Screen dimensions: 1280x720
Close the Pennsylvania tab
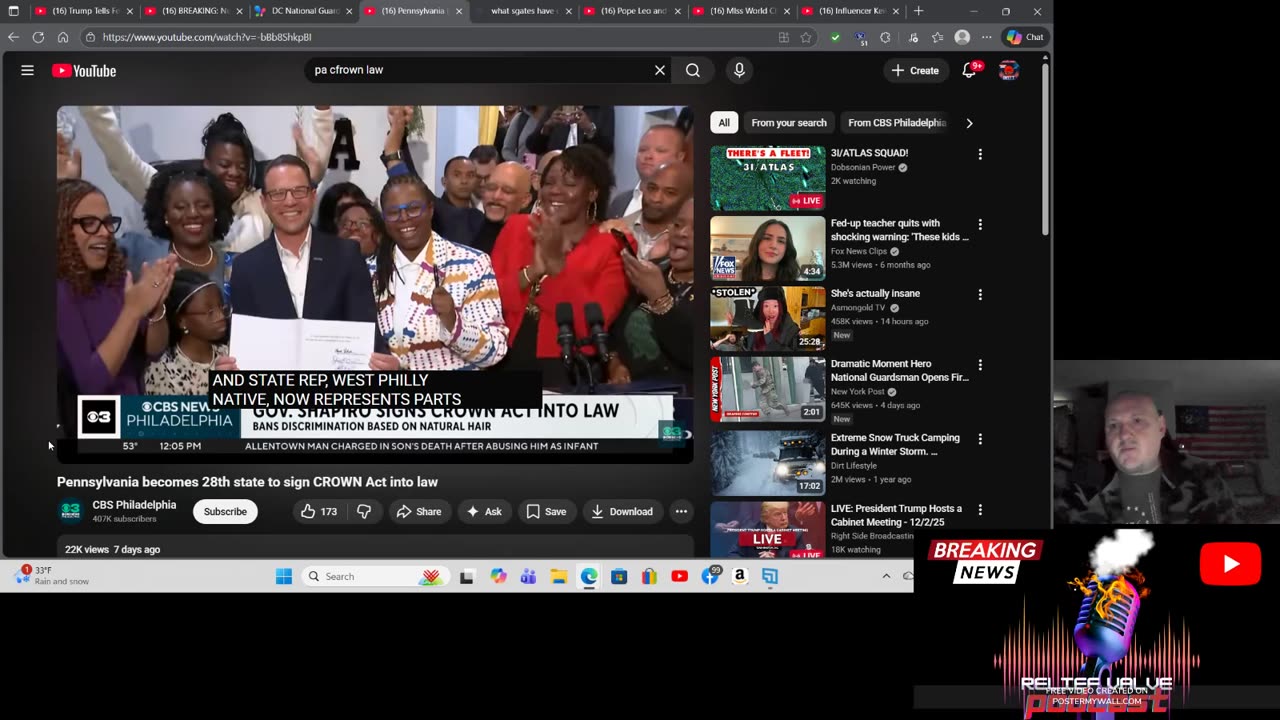(459, 11)
